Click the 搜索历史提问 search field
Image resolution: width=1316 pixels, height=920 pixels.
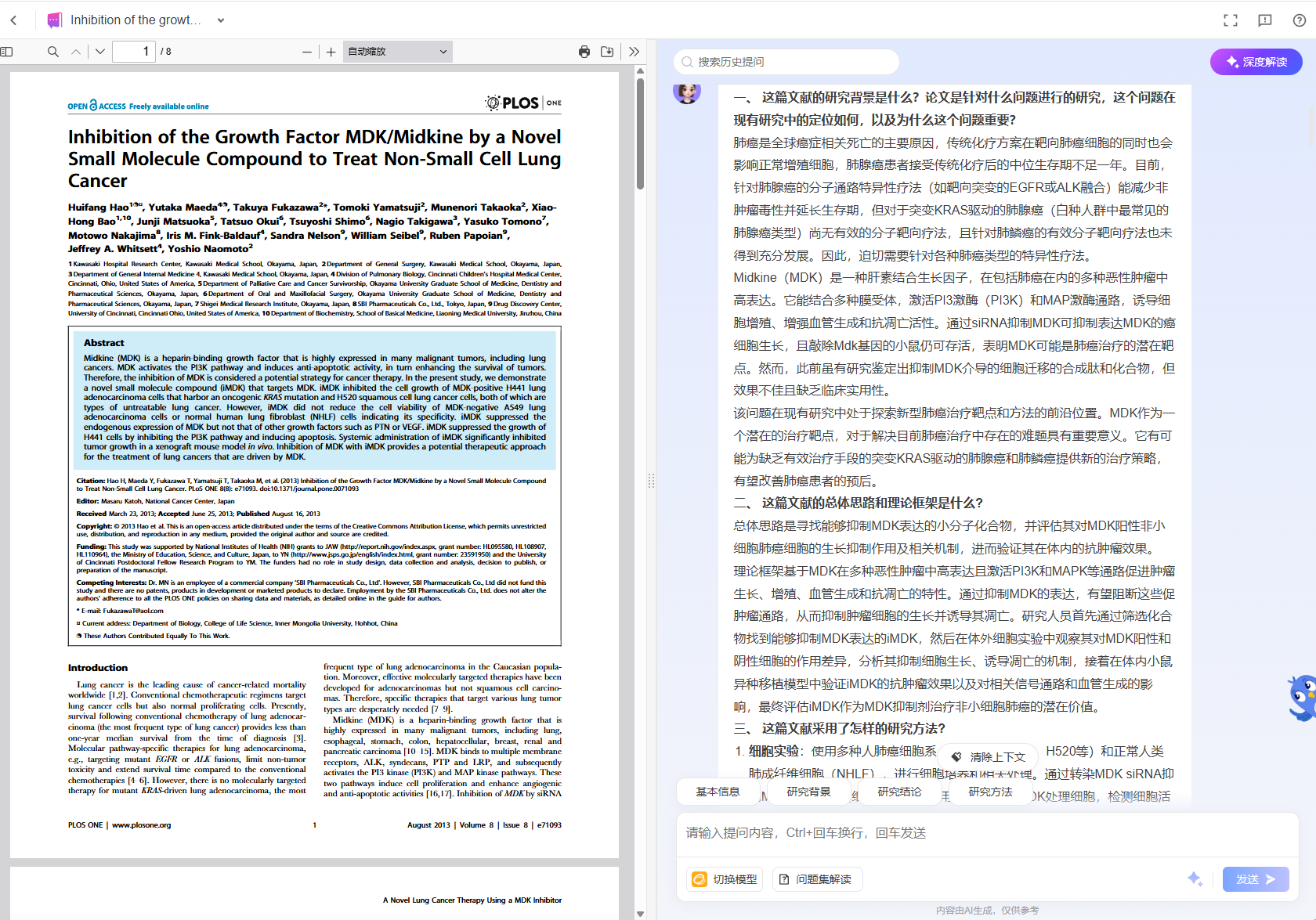[786, 62]
